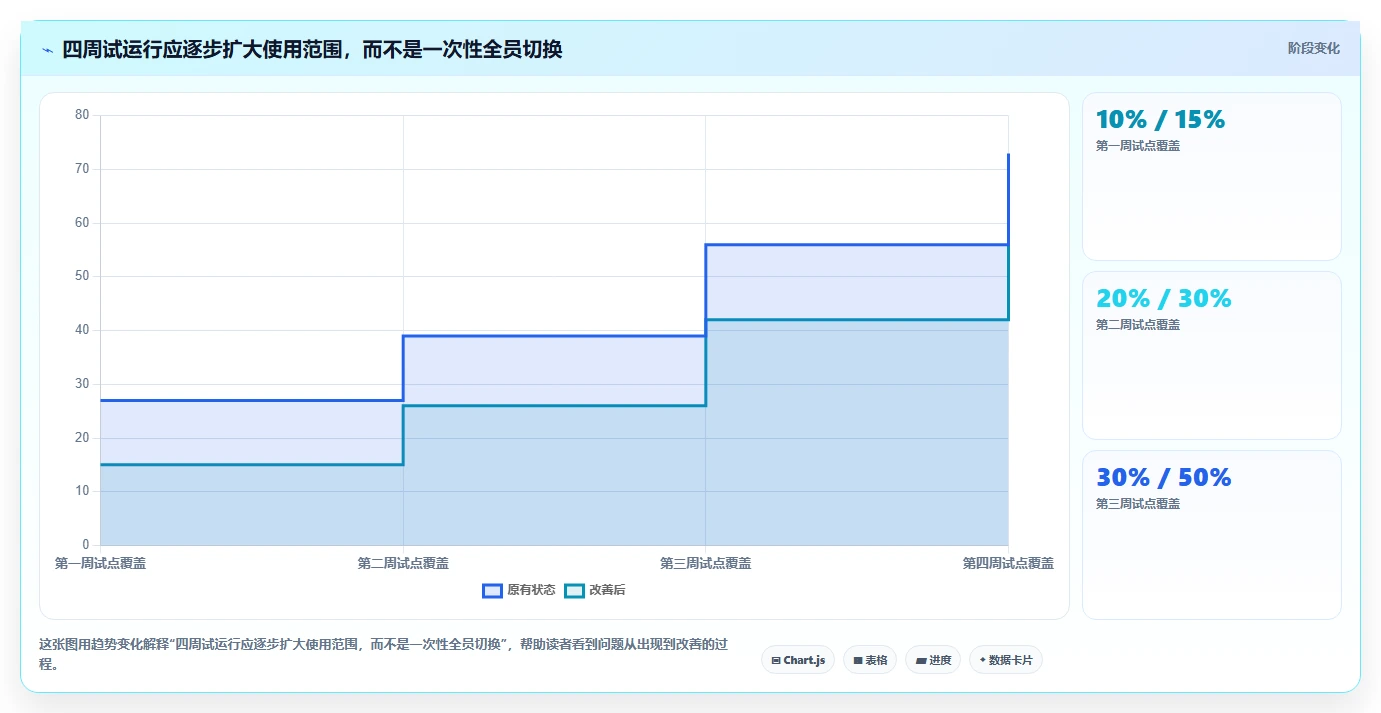This screenshot has height=713, width=1381.
Task: Click the description paragraph below the chart
Action: pyautogui.click(x=384, y=654)
